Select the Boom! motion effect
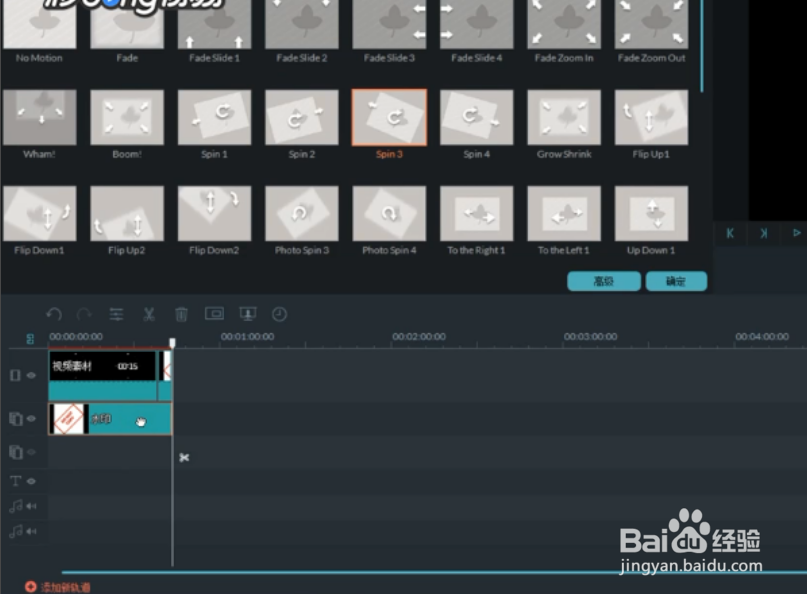This screenshot has width=807, height=594. [127, 117]
